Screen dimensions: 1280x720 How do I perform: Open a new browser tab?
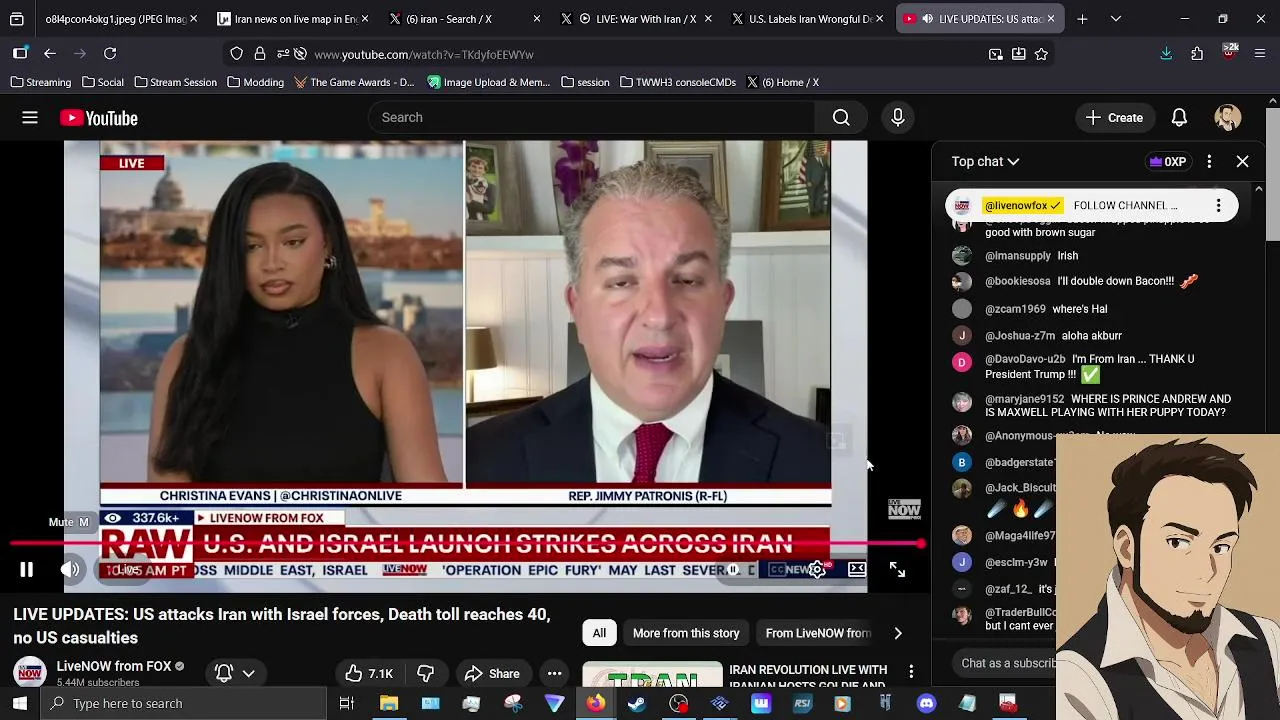[x=1082, y=18]
